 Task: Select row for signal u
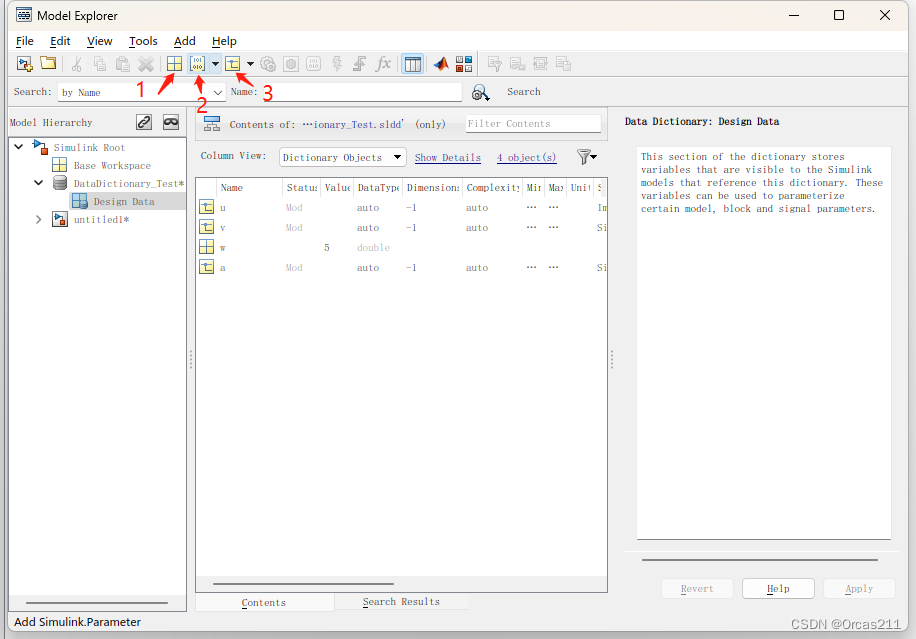coord(402,207)
